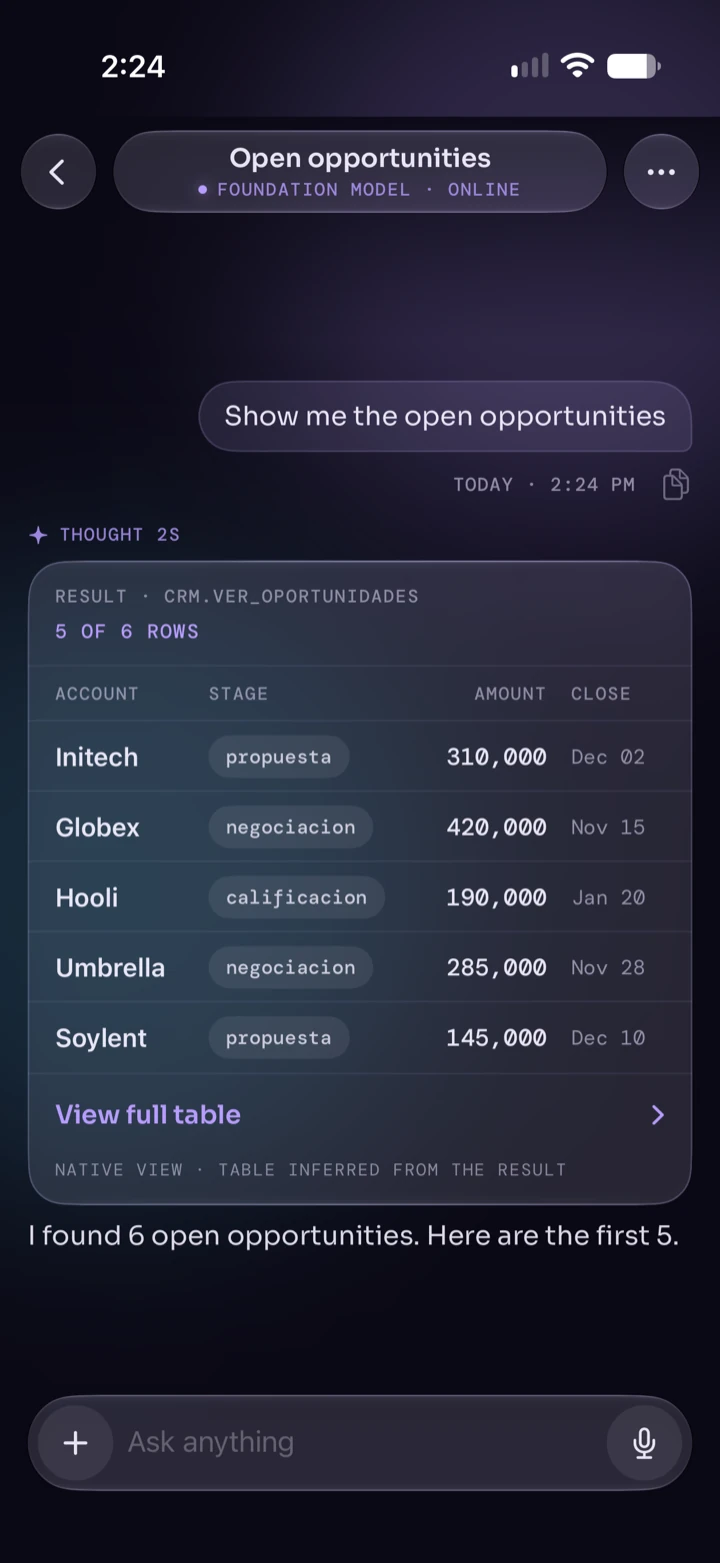This screenshot has height=1563, width=720.
Task: Sort by the Stage column header
Action: pyautogui.click(x=238, y=694)
